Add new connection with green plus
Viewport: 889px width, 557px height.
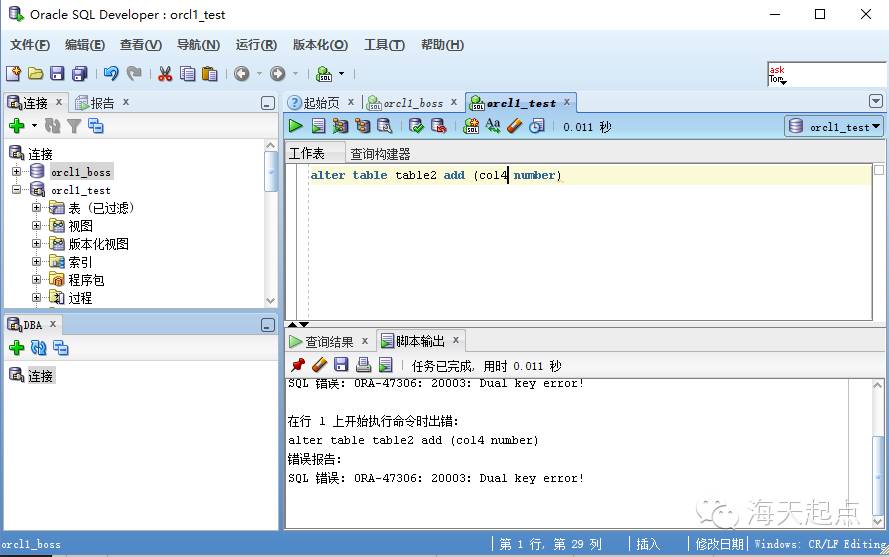pos(17,125)
